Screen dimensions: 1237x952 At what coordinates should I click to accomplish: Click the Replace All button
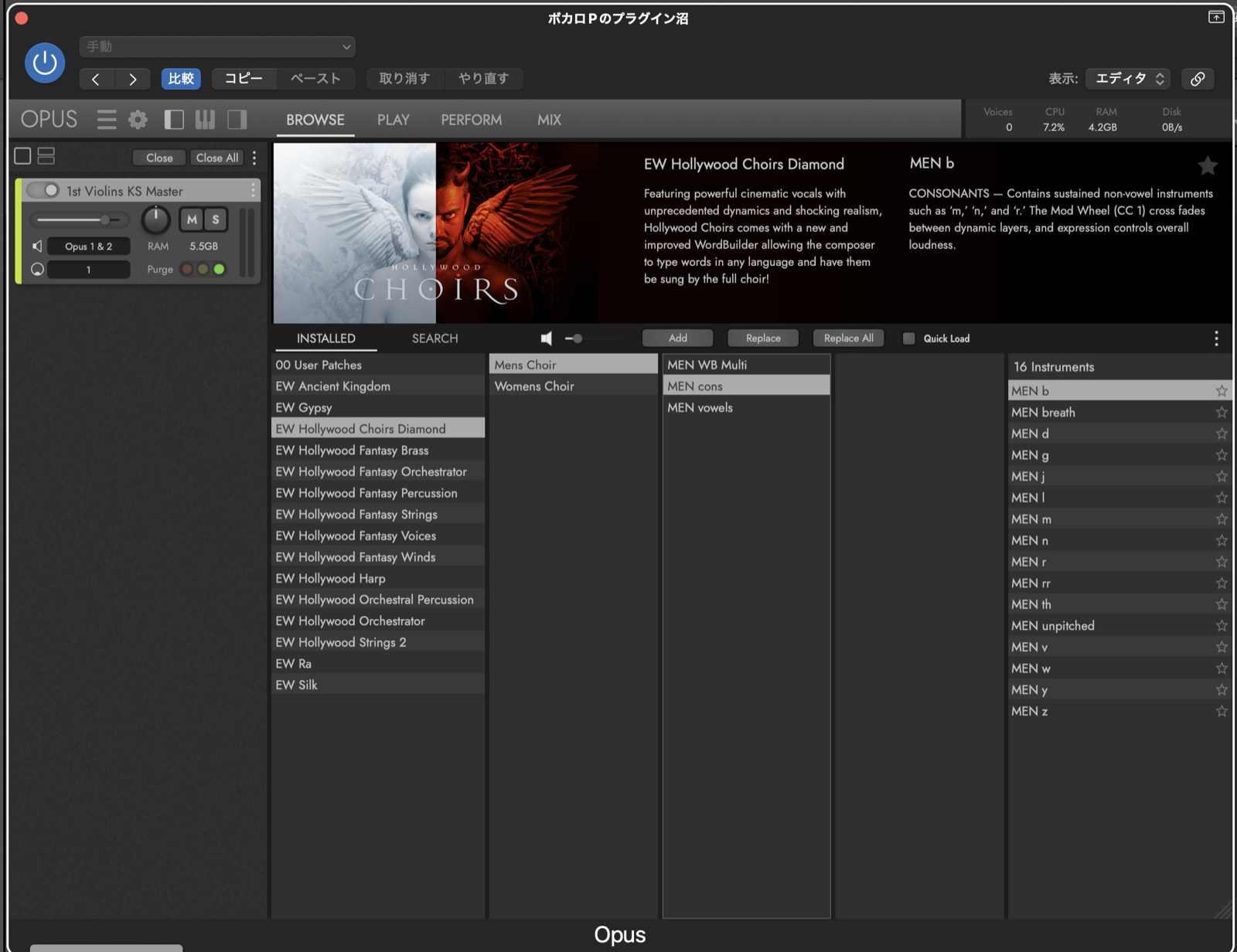pyautogui.click(x=849, y=338)
